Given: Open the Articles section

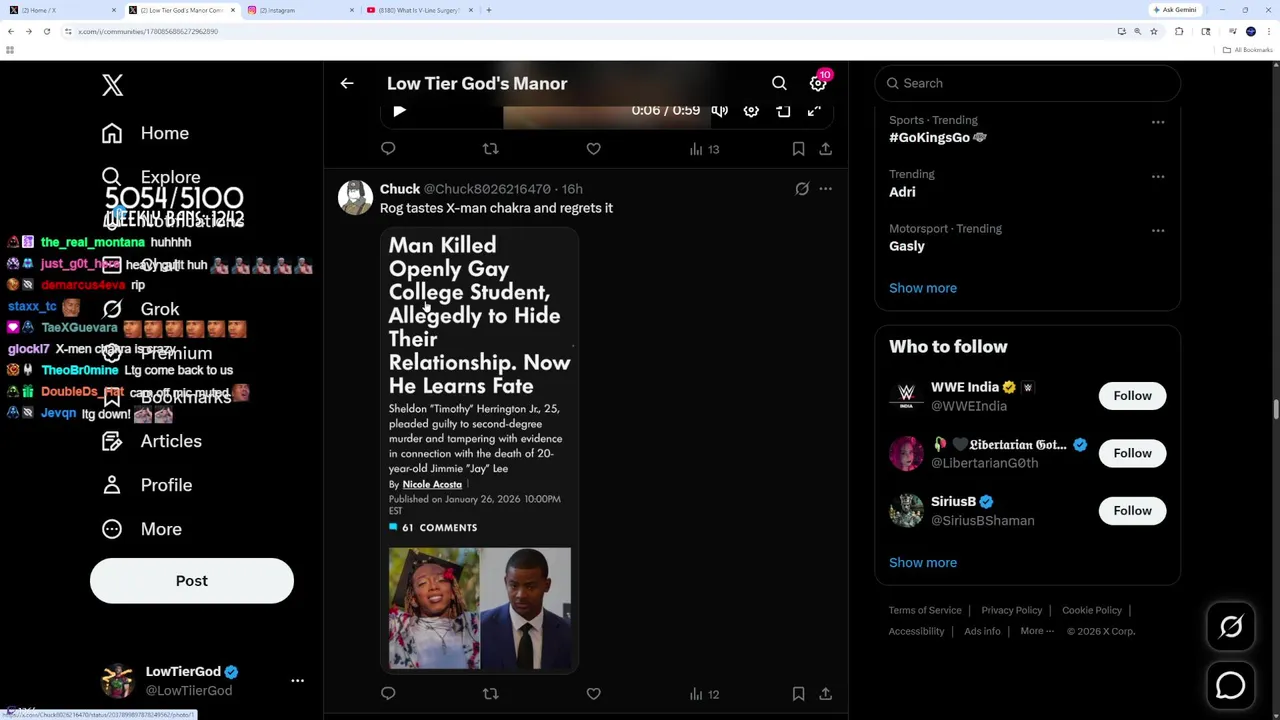Looking at the screenshot, I should 151,441.
